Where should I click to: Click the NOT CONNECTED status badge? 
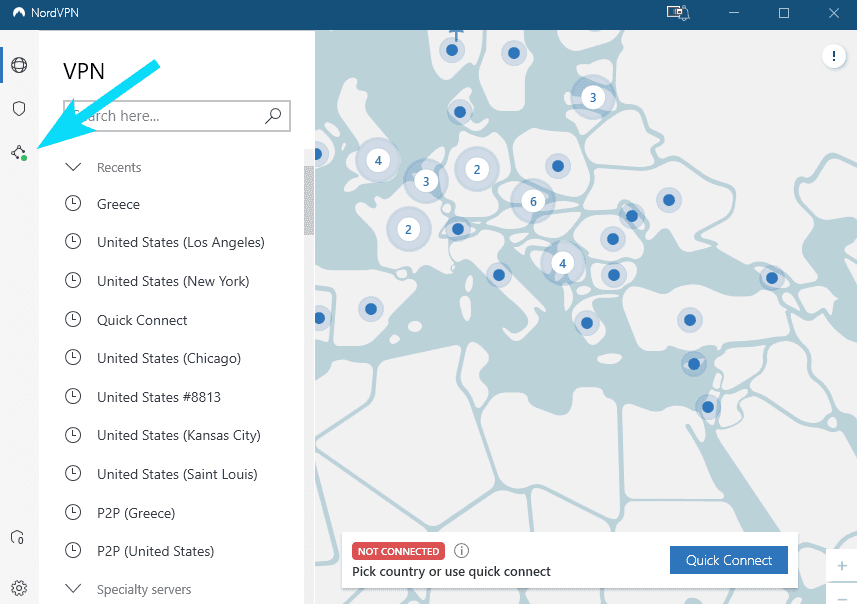(x=398, y=551)
